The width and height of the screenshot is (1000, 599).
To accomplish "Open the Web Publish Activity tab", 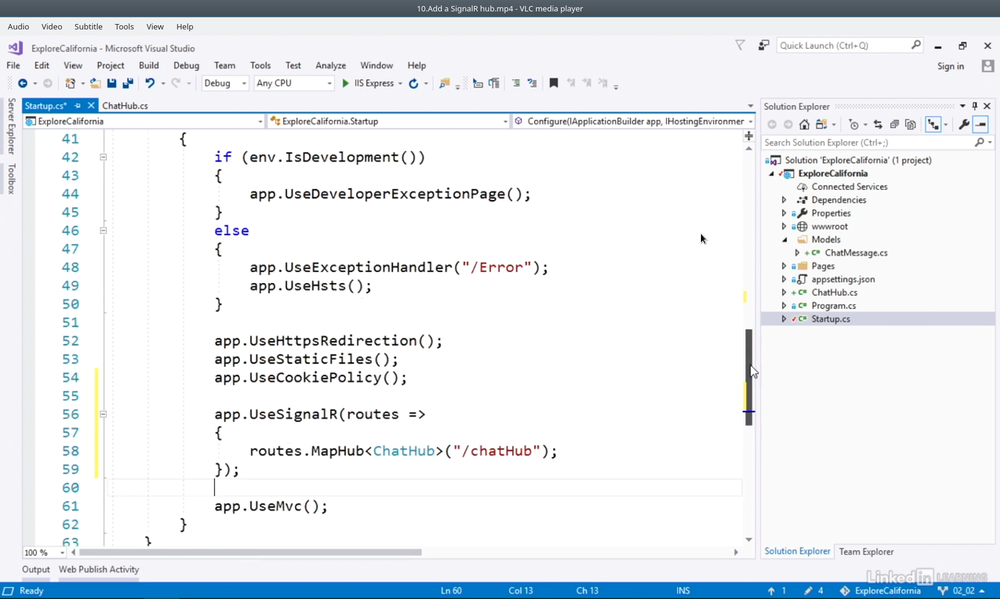I will click(99, 570).
